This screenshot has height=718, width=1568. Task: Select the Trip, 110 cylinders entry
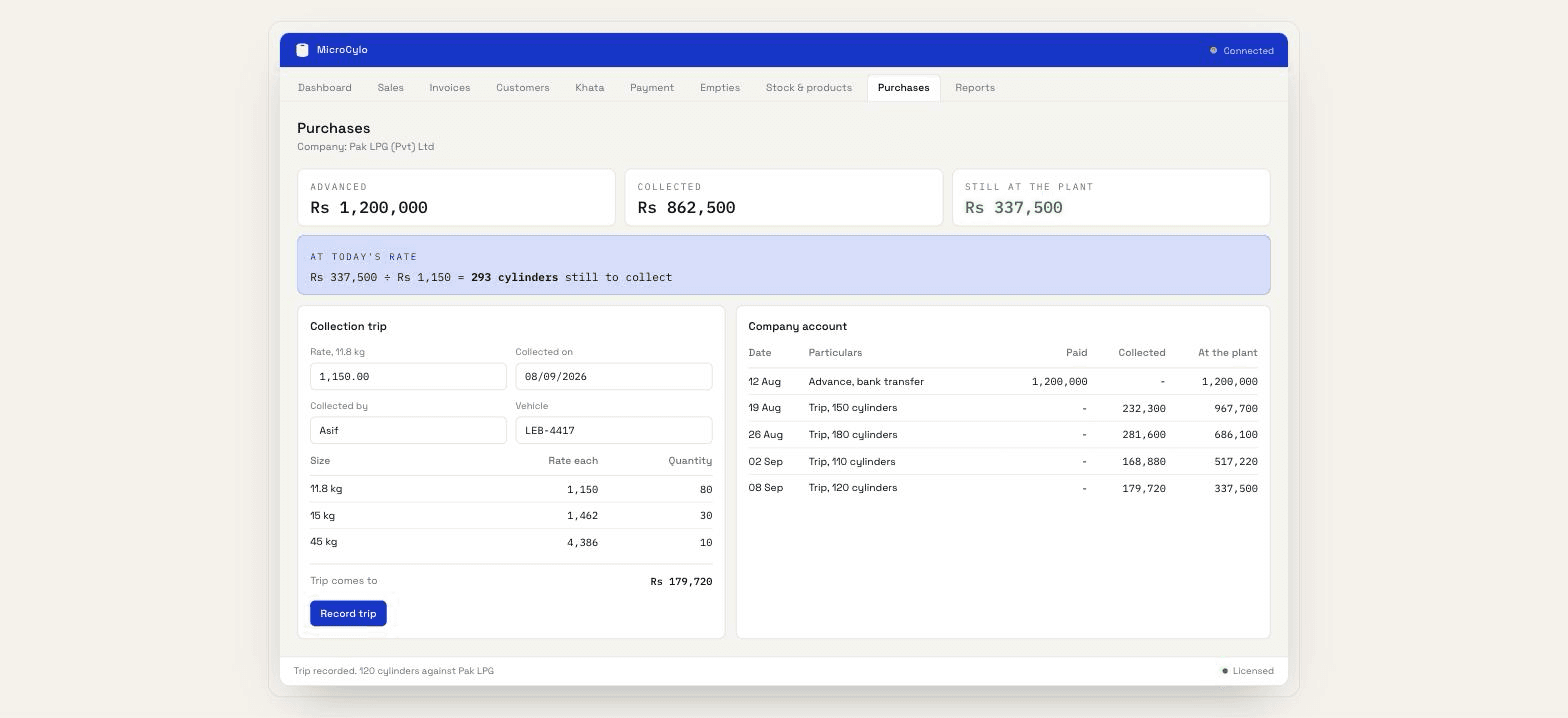[1003, 462]
